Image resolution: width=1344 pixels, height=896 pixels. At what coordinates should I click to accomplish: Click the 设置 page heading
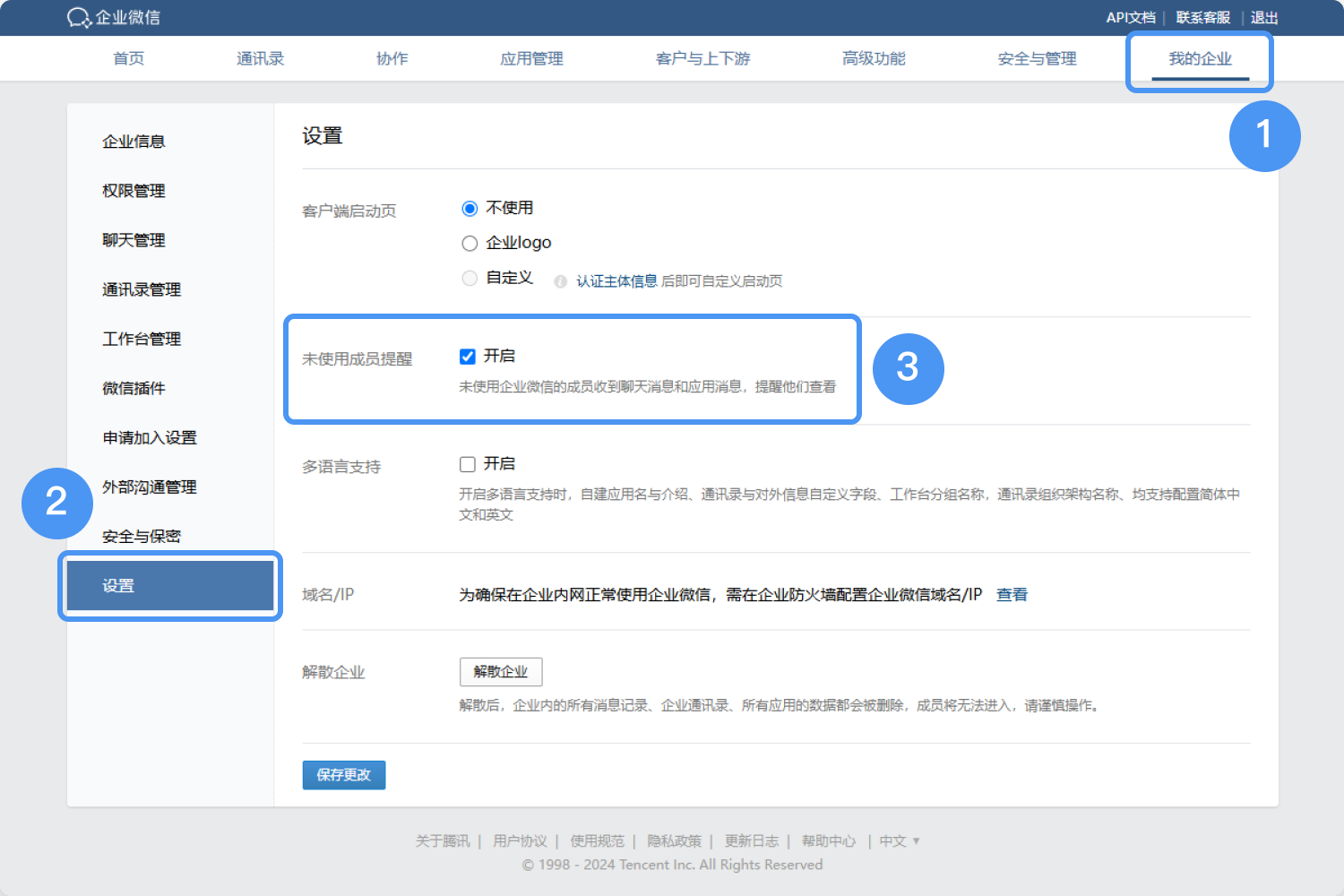pyautogui.click(x=323, y=136)
